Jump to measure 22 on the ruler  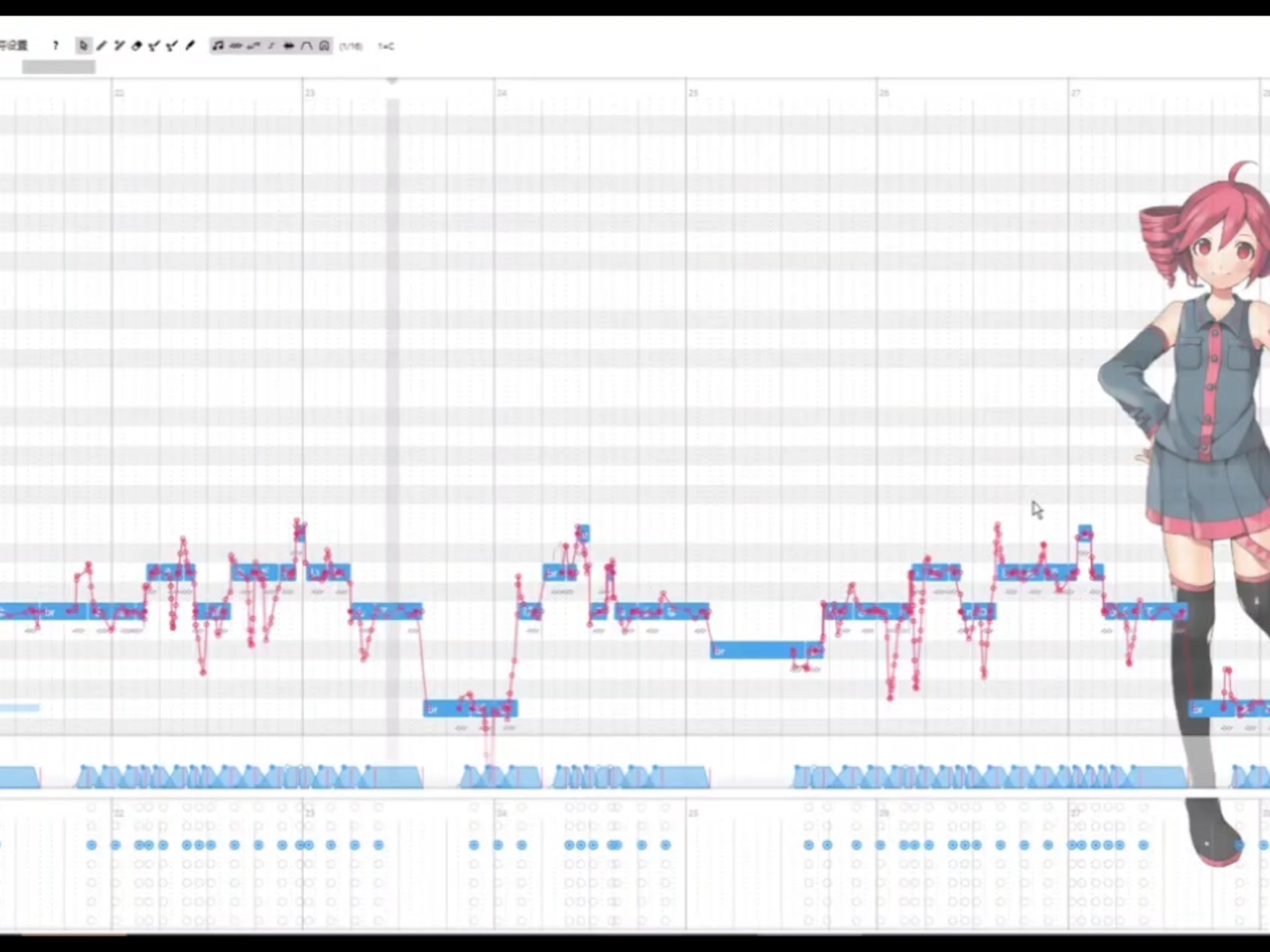pyautogui.click(x=119, y=93)
